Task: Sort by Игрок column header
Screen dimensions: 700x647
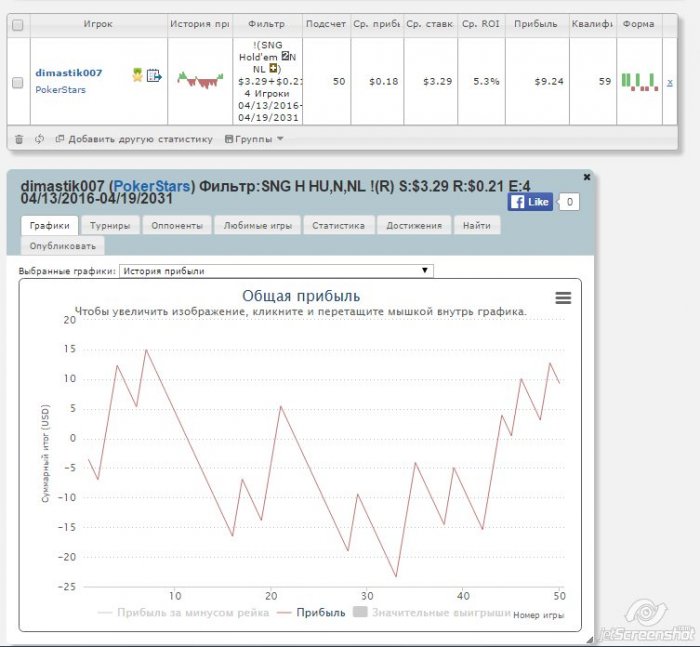Action: [x=98, y=24]
